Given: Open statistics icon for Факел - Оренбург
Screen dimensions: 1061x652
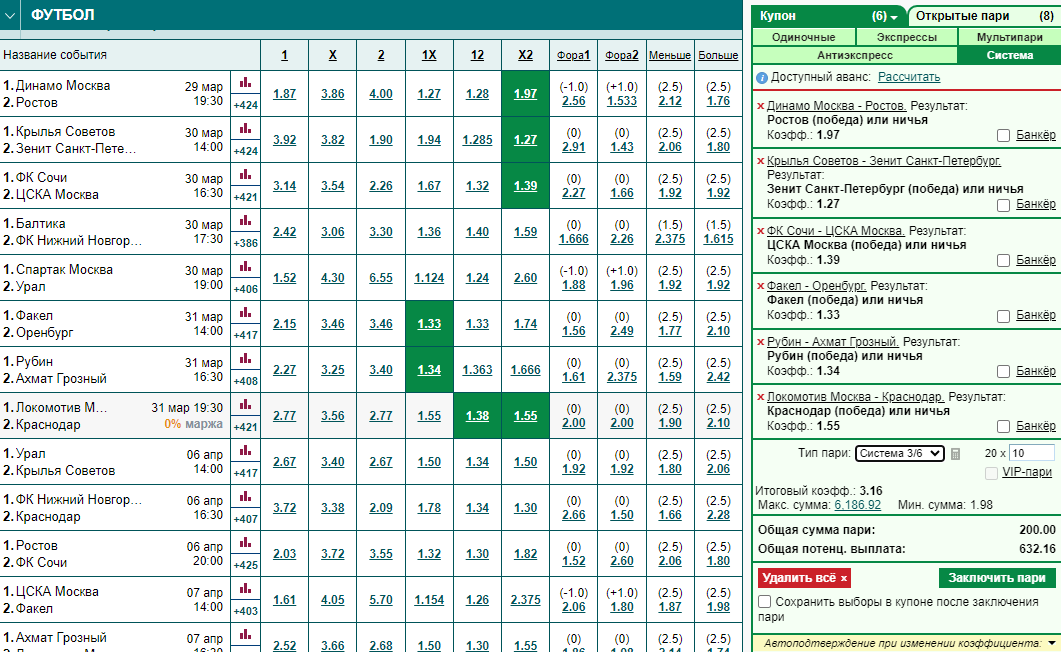Looking at the screenshot, I should 245,313.
